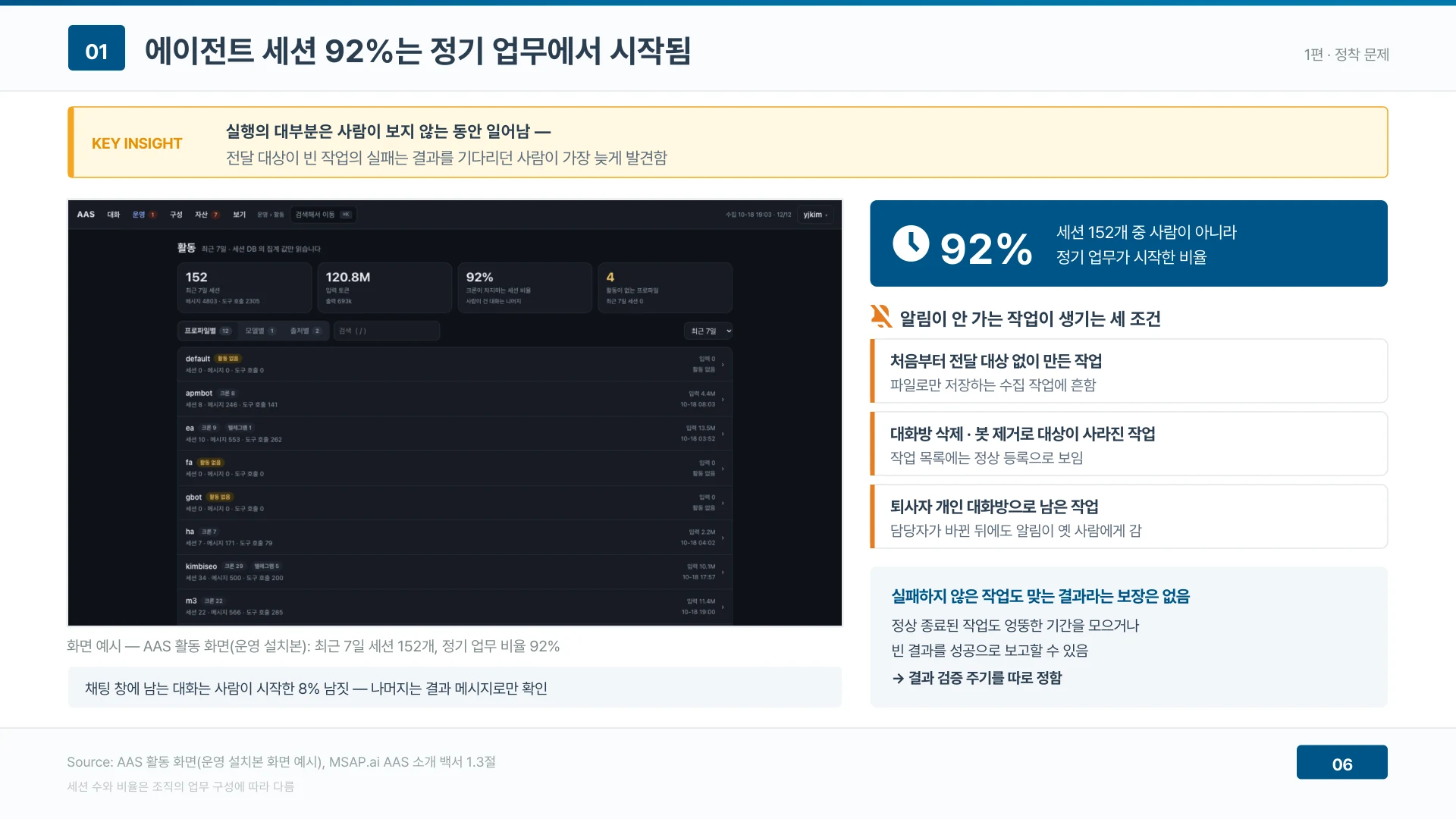Expand the fa profile row chevron
The image size is (1456, 819).
(x=723, y=468)
